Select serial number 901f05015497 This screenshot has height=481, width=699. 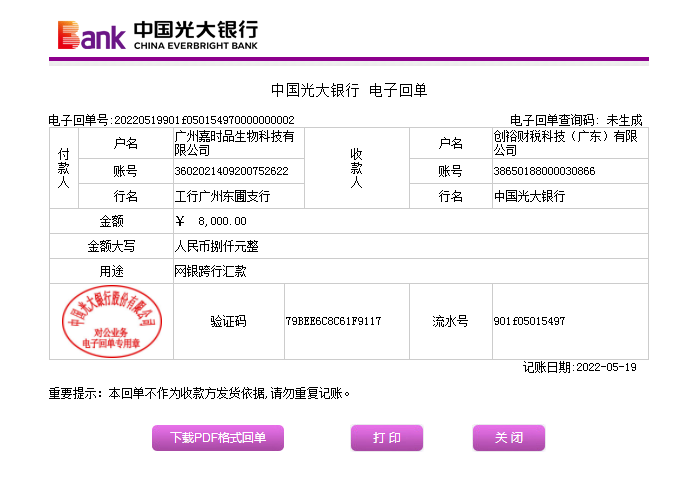(529, 321)
